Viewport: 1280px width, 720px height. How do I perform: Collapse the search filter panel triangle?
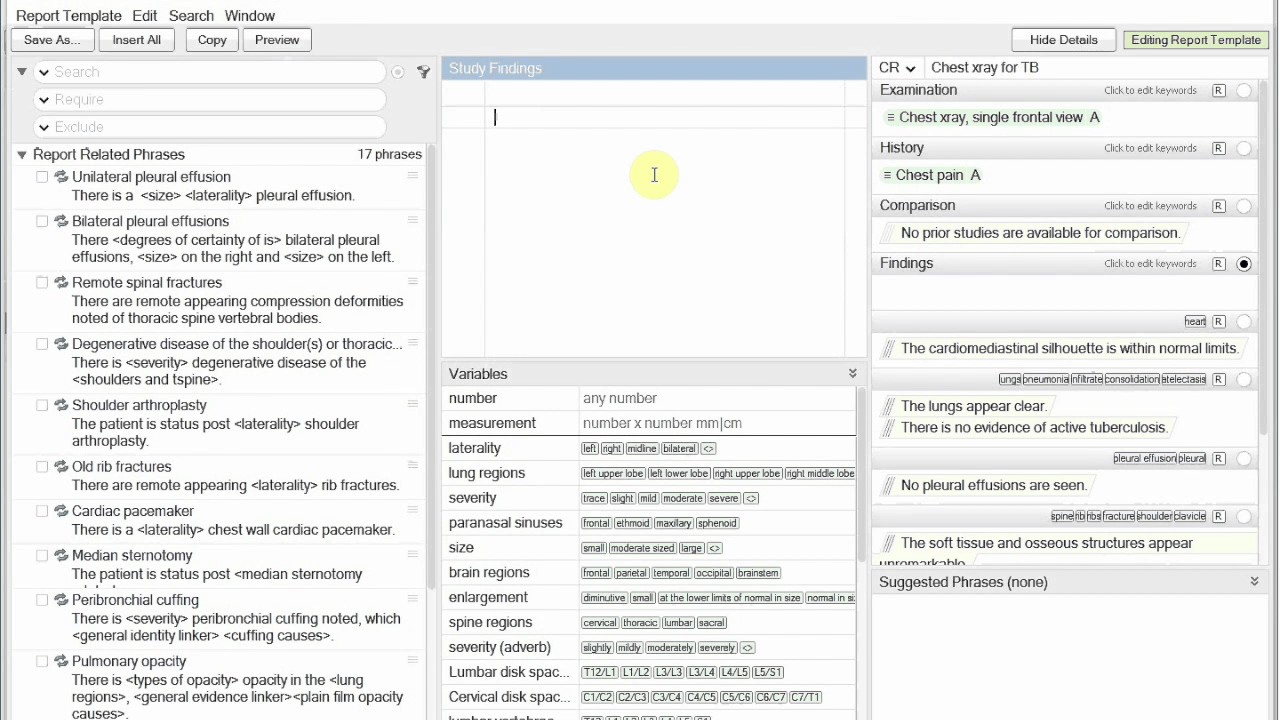[x=21, y=72]
